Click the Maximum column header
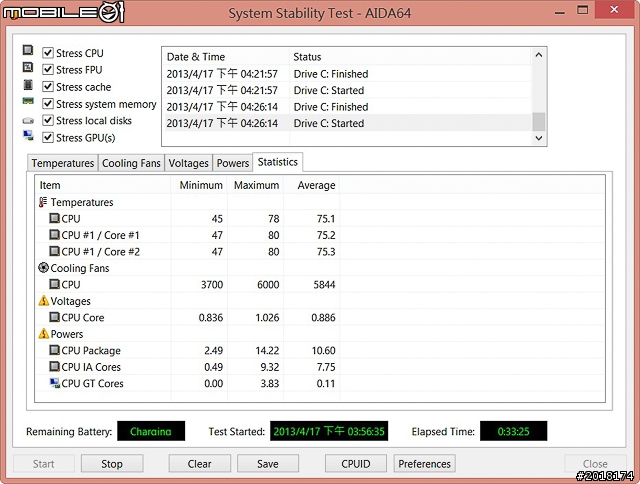The width and height of the screenshot is (640, 484). [256, 185]
